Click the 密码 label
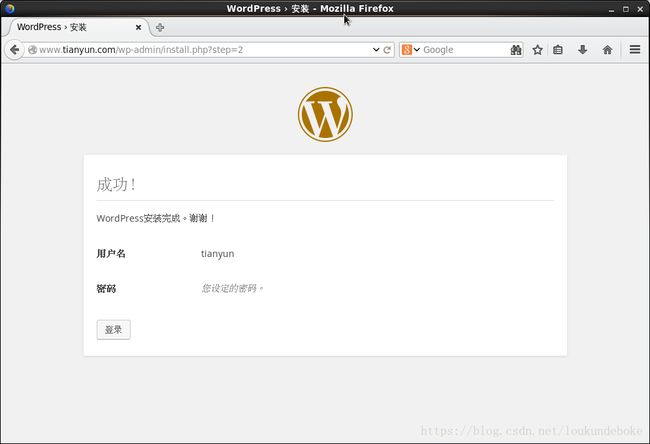This screenshot has width=650, height=444. click(106, 289)
